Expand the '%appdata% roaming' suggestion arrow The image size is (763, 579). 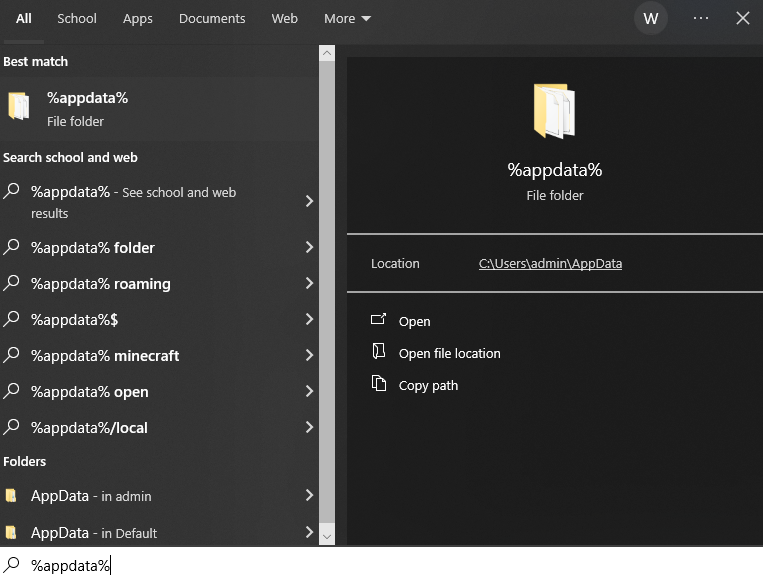[x=309, y=283]
